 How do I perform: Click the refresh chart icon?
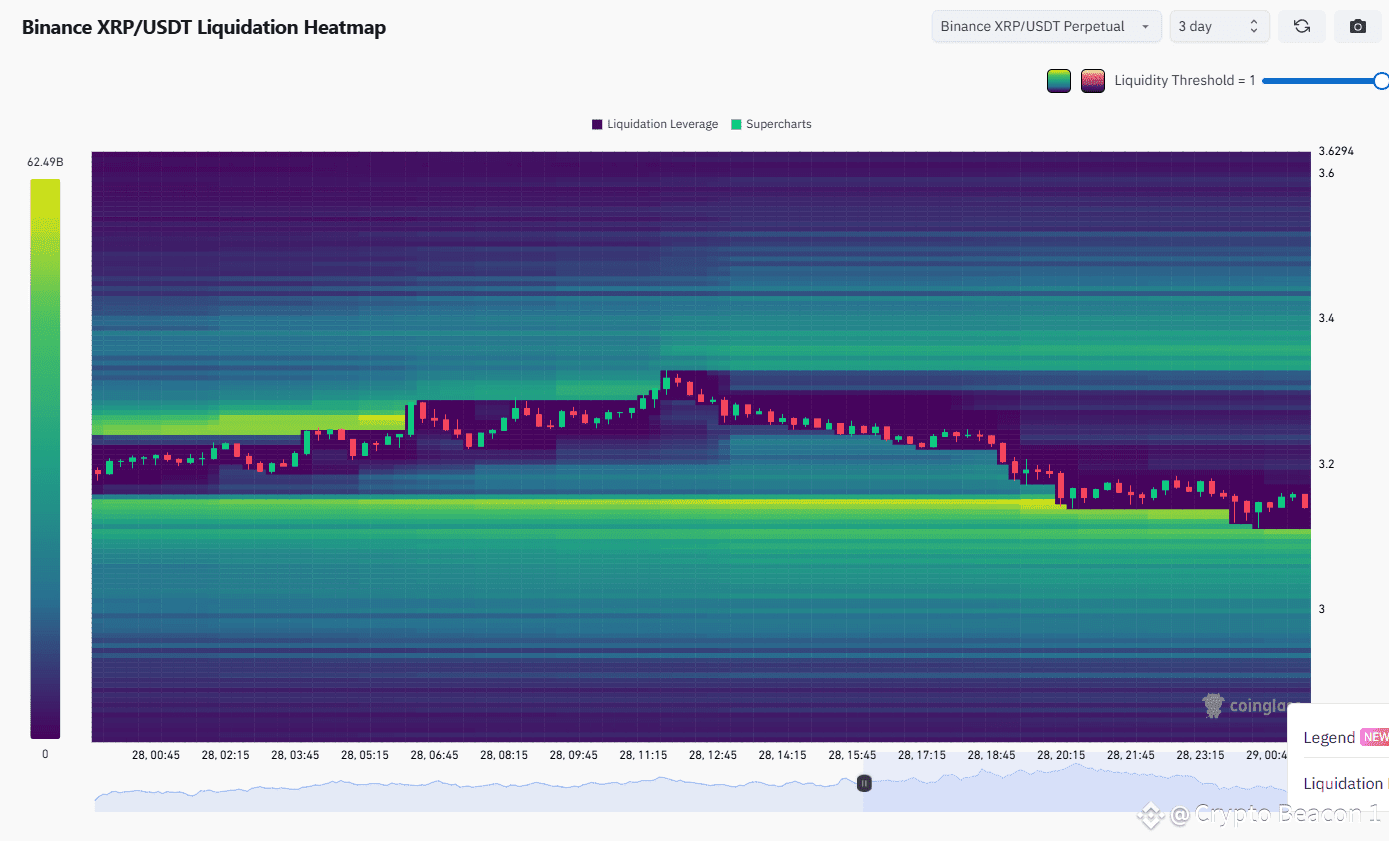pos(1302,26)
